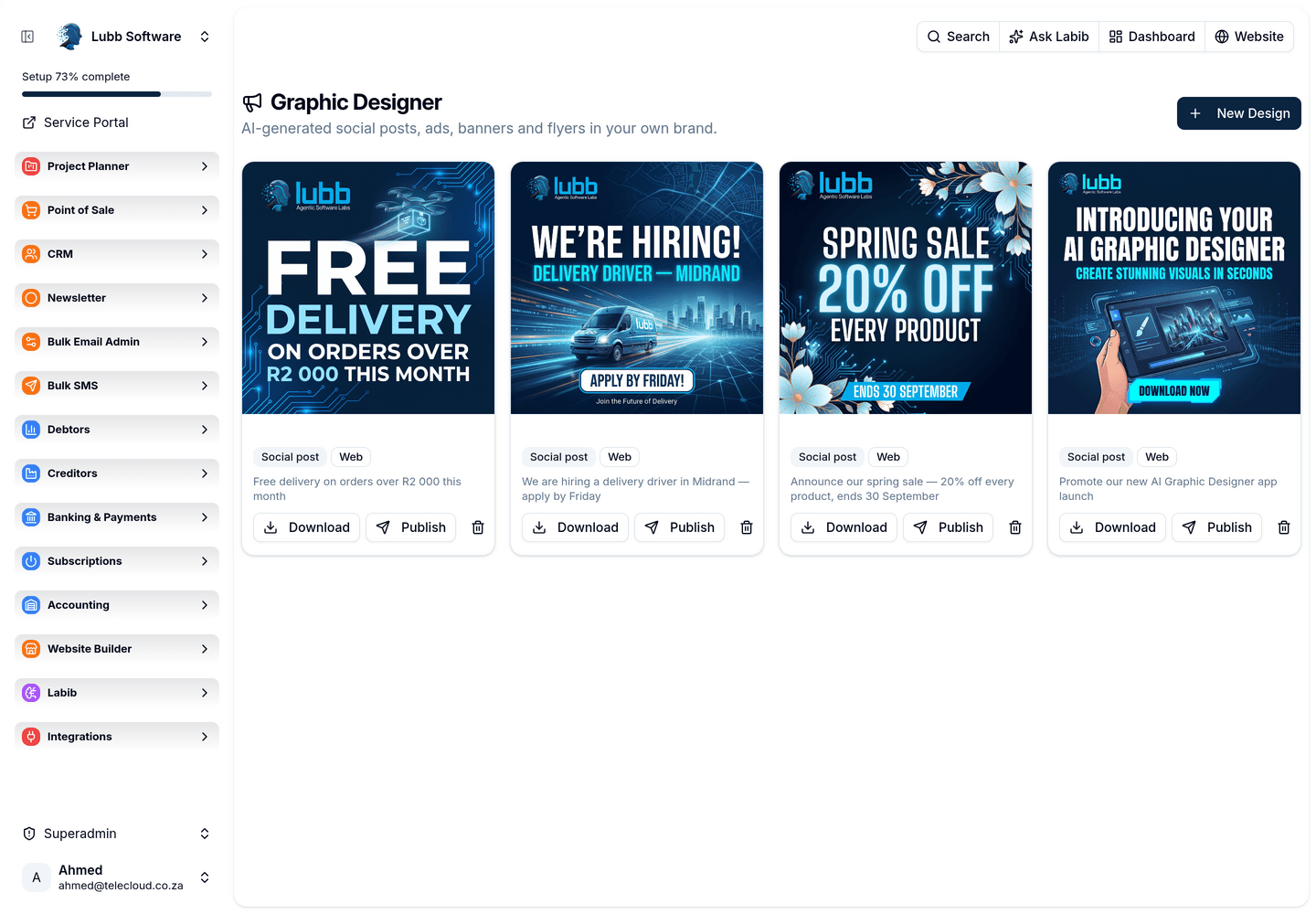Click the Creditors blue icon

[x=31, y=473]
